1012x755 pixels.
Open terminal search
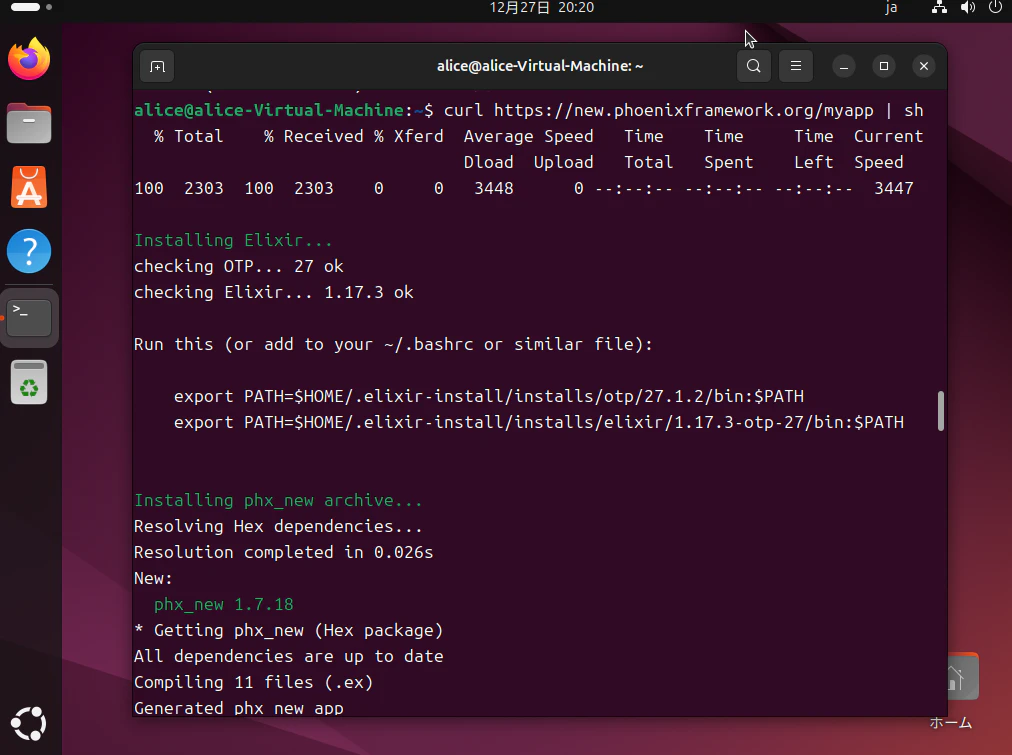[x=753, y=66]
